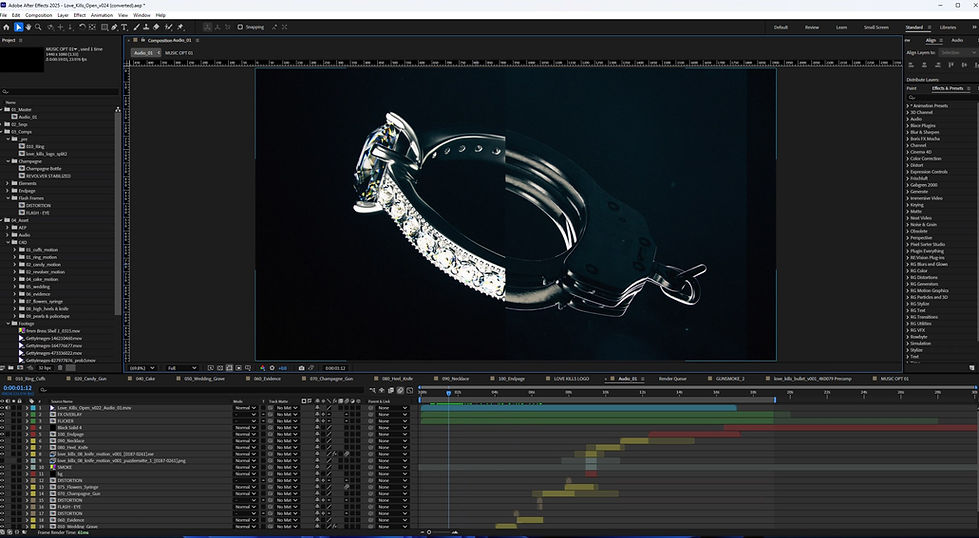This screenshot has width=979, height=538.
Task: Click the Home icon in toolbar
Action: pos(7,27)
